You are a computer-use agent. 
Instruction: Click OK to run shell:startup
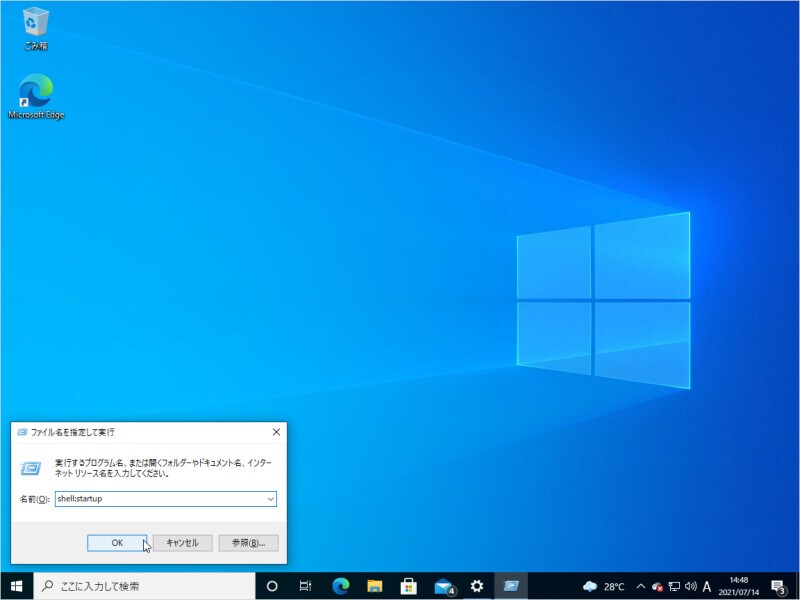116,542
